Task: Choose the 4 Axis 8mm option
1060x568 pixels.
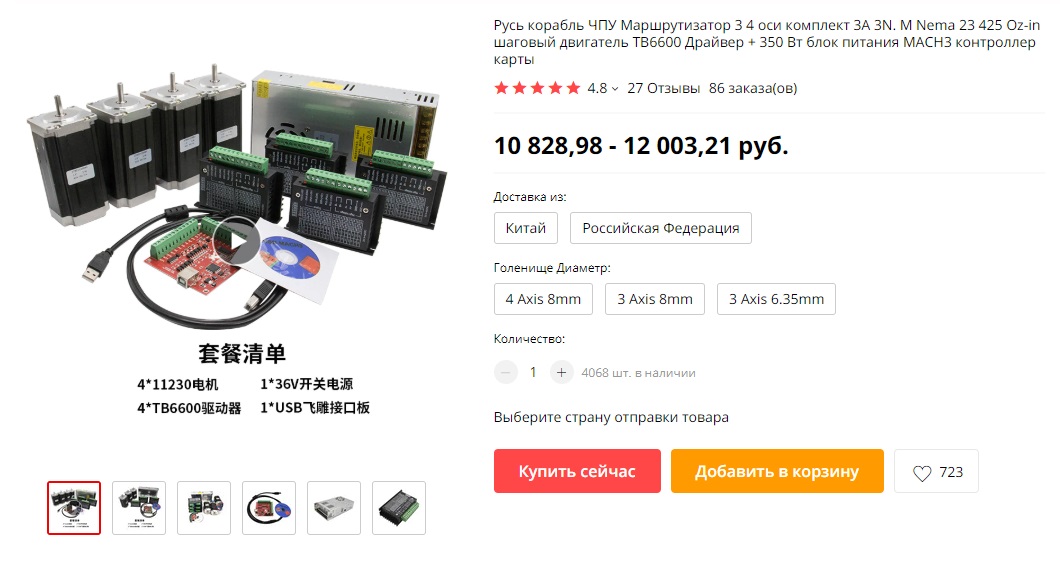Action: 544,299
